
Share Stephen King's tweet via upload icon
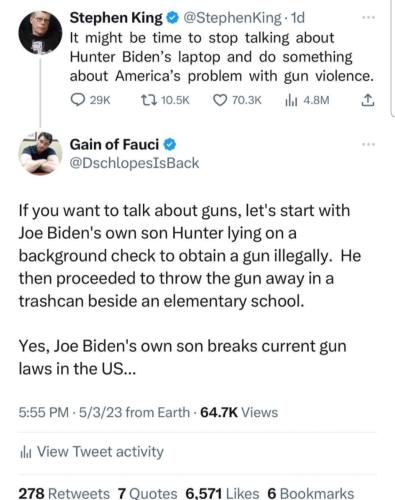click(x=368, y=100)
